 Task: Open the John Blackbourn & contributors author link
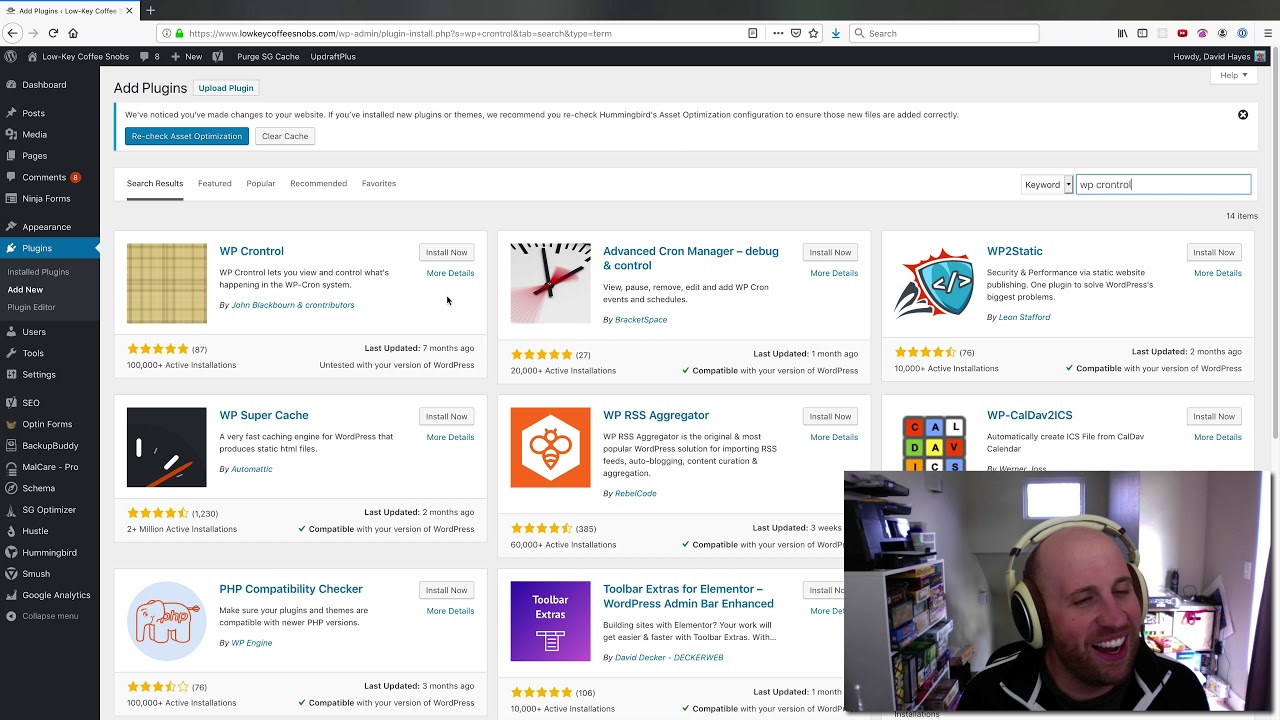click(x=292, y=305)
